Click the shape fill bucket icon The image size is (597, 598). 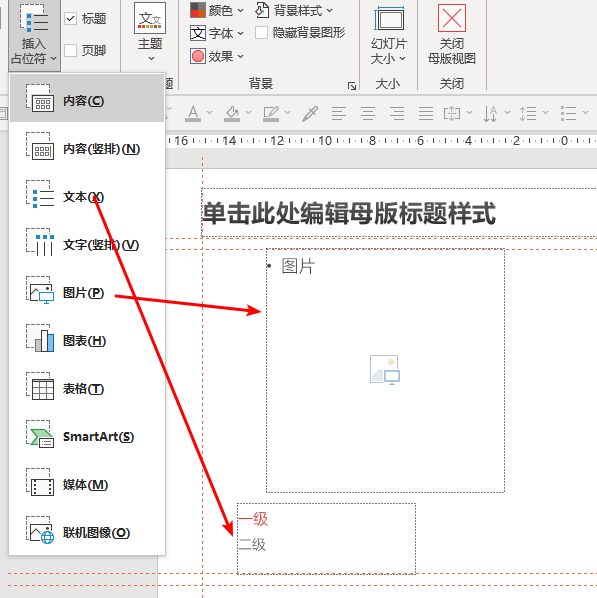pyautogui.click(x=232, y=113)
